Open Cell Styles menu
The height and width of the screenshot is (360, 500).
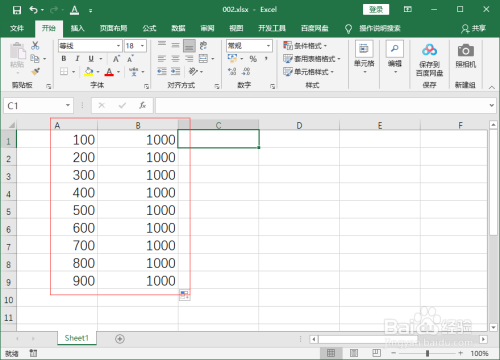(308, 72)
